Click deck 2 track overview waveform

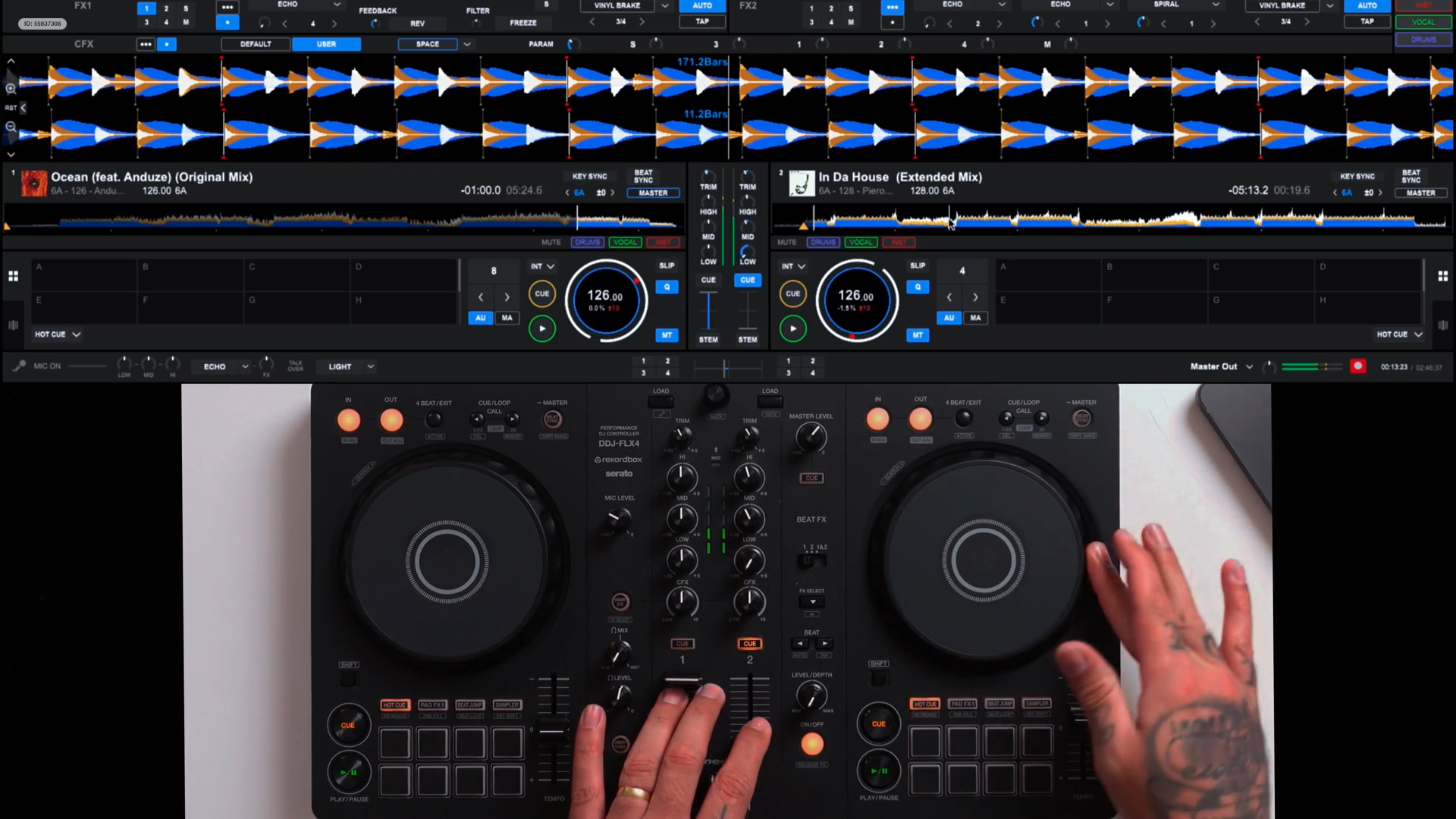pyautogui.click(x=1107, y=220)
